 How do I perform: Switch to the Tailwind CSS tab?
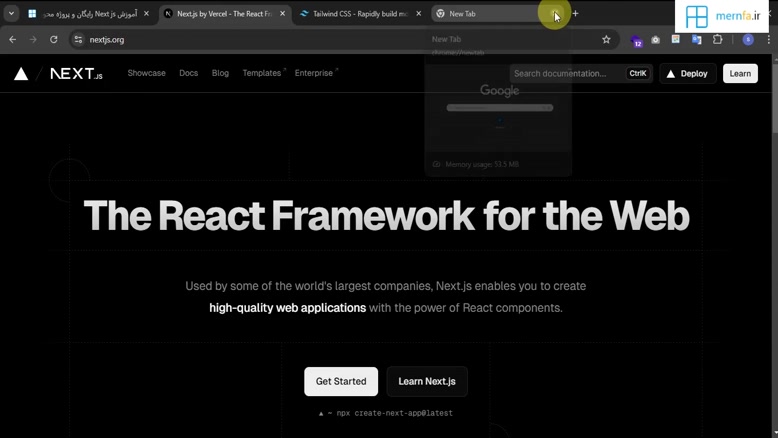point(361,14)
